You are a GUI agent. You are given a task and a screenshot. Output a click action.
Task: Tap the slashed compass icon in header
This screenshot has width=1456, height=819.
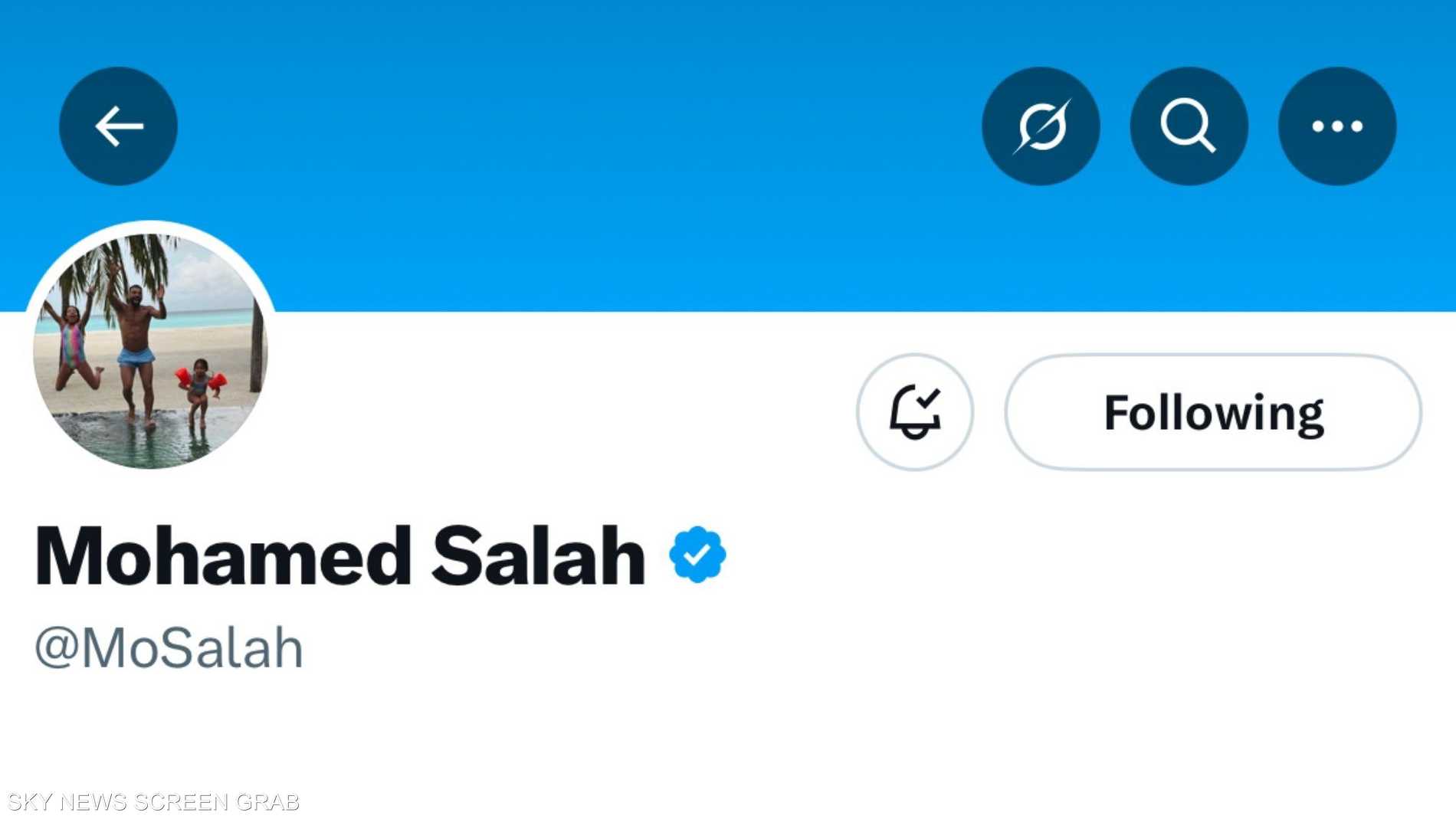tap(1040, 126)
